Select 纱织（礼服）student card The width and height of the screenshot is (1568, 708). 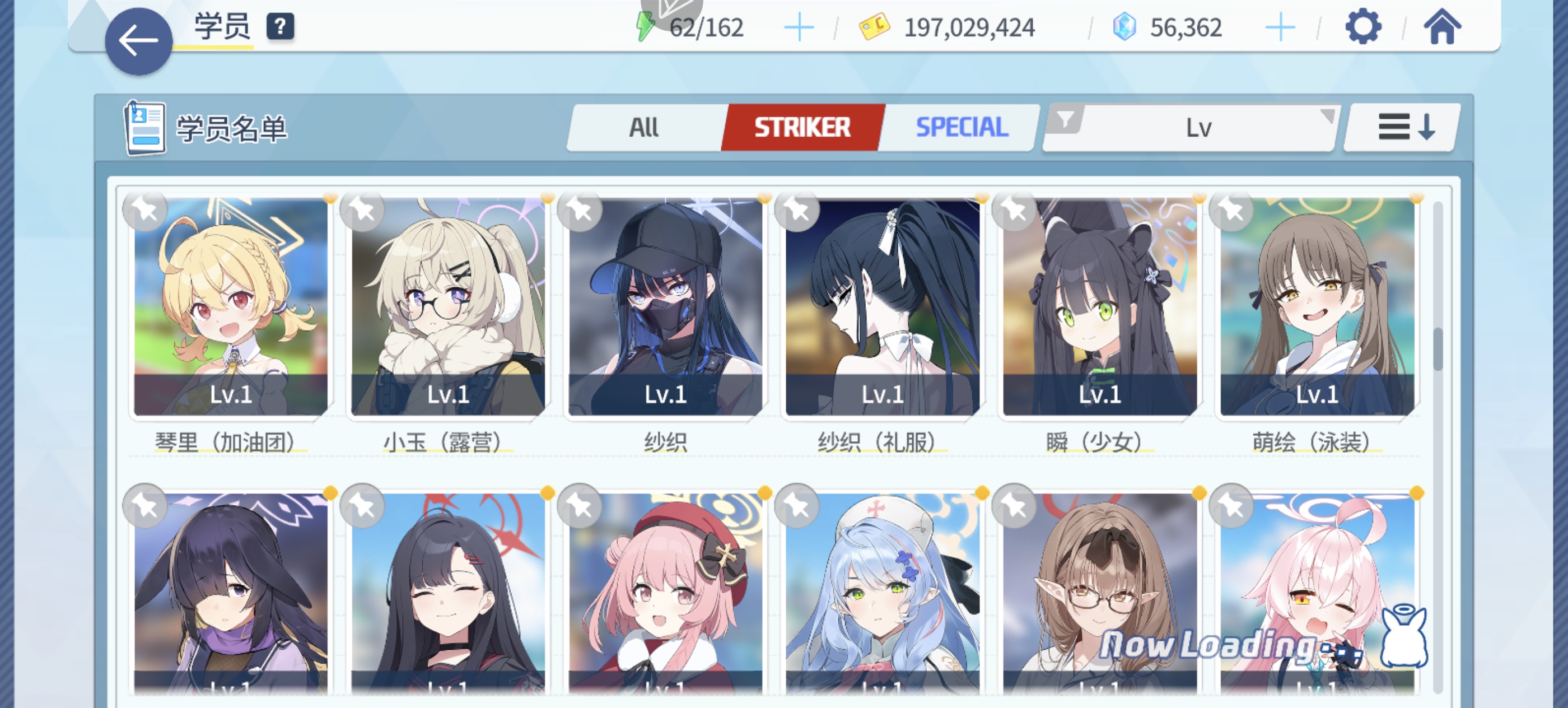(882, 307)
